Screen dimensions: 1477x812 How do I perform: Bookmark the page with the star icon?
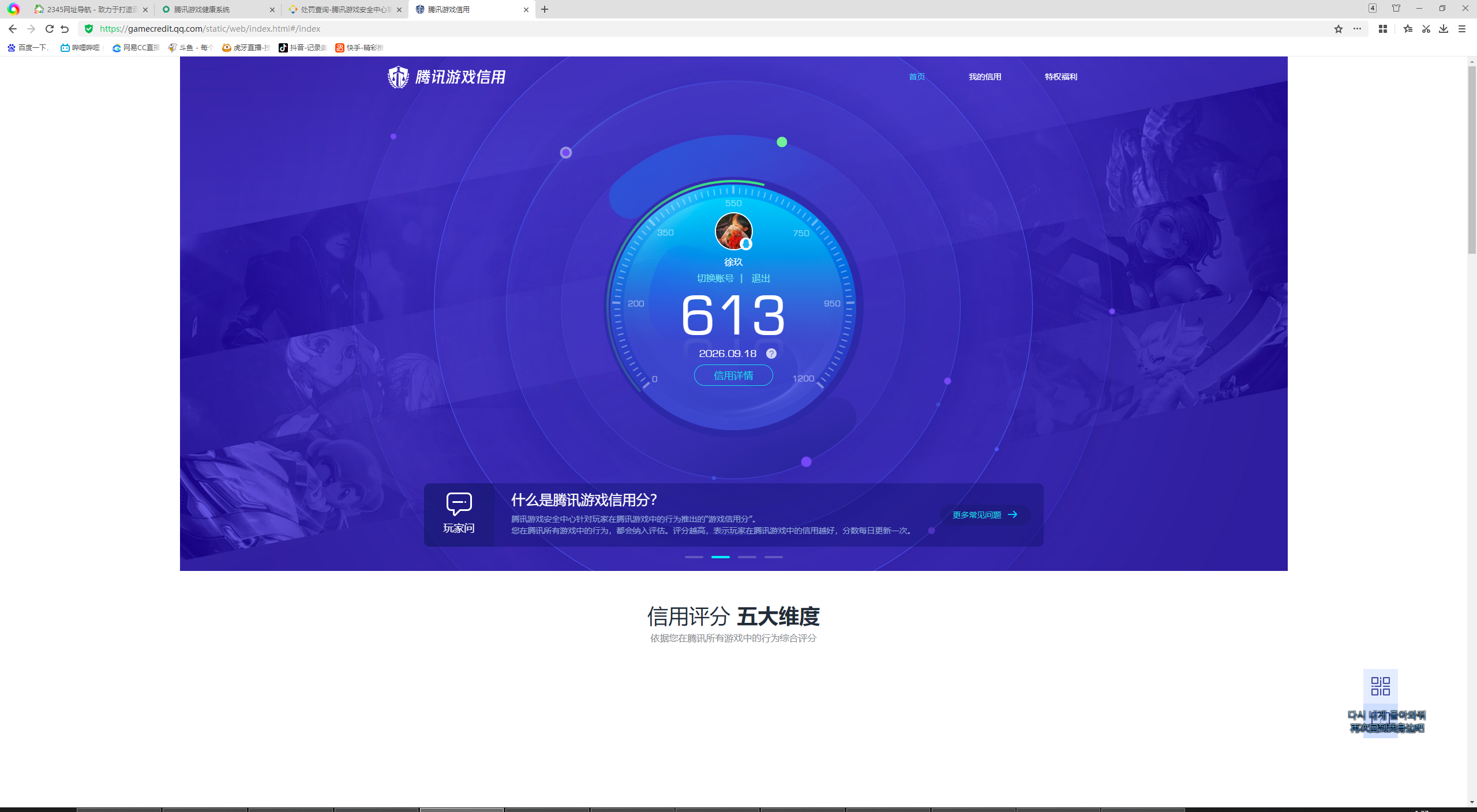[1339, 29]
